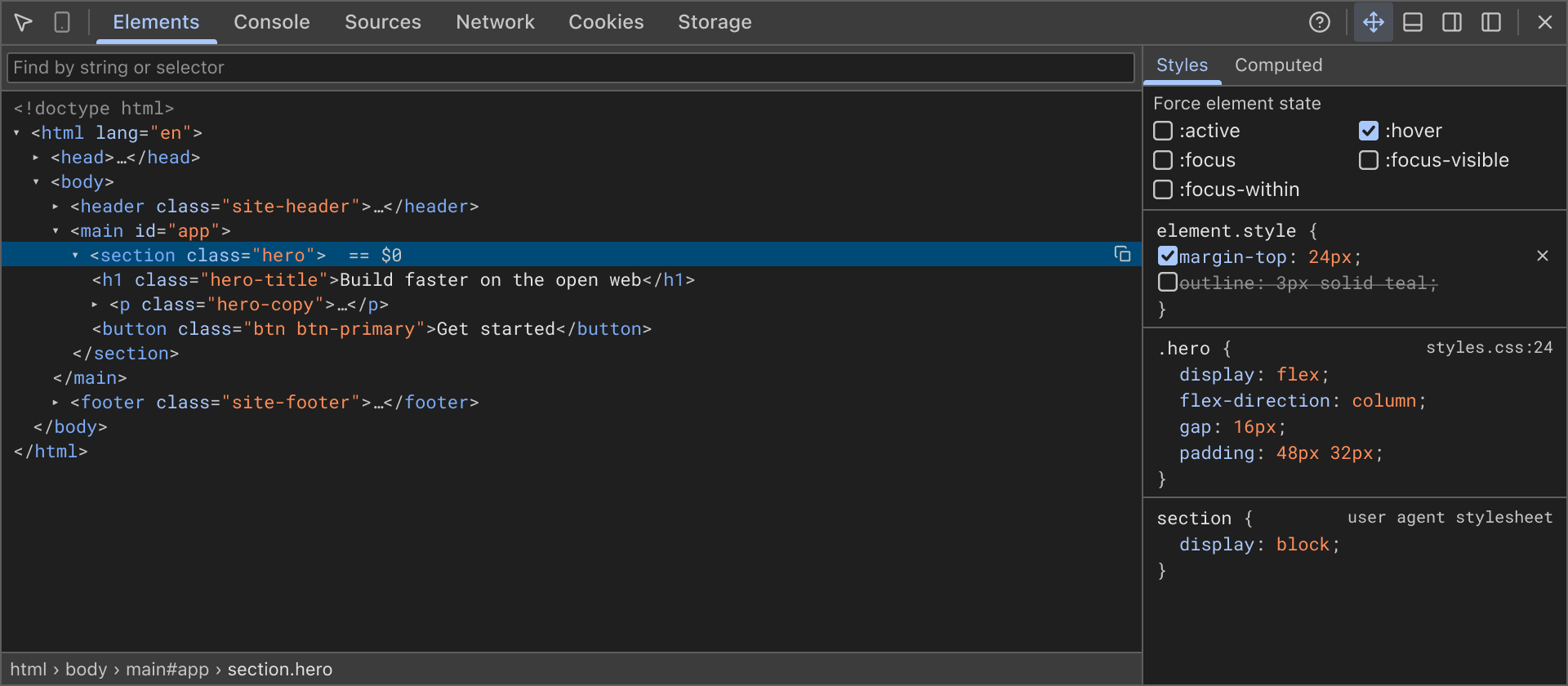The height and width of the screenshot is (686, 1568).
Task: Open the help question-mark icon
Action: coord(1320,22)
